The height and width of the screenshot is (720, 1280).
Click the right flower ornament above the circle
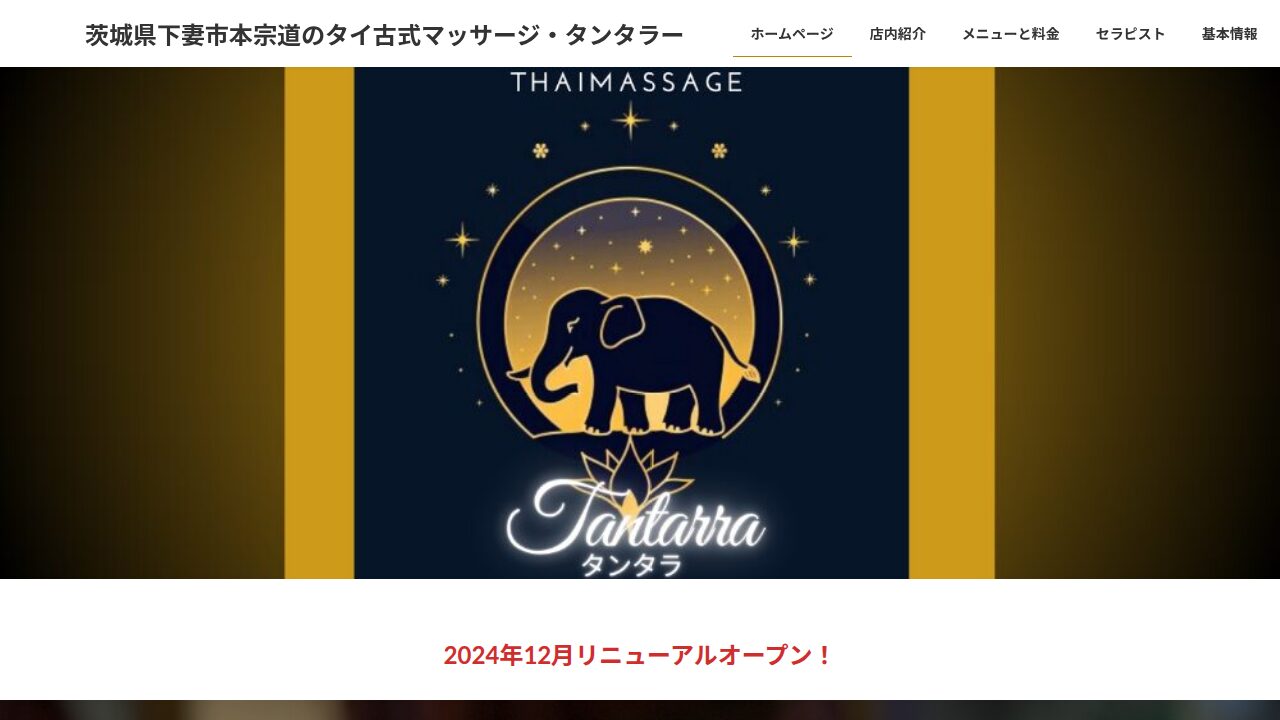click(719, 151)
